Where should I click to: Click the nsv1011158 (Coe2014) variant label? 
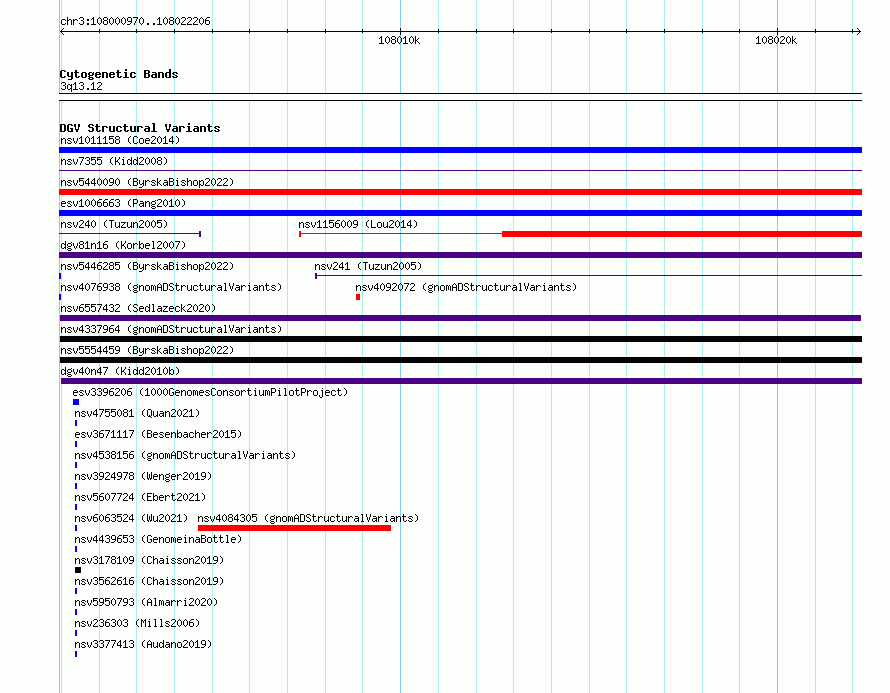(120, 140)
